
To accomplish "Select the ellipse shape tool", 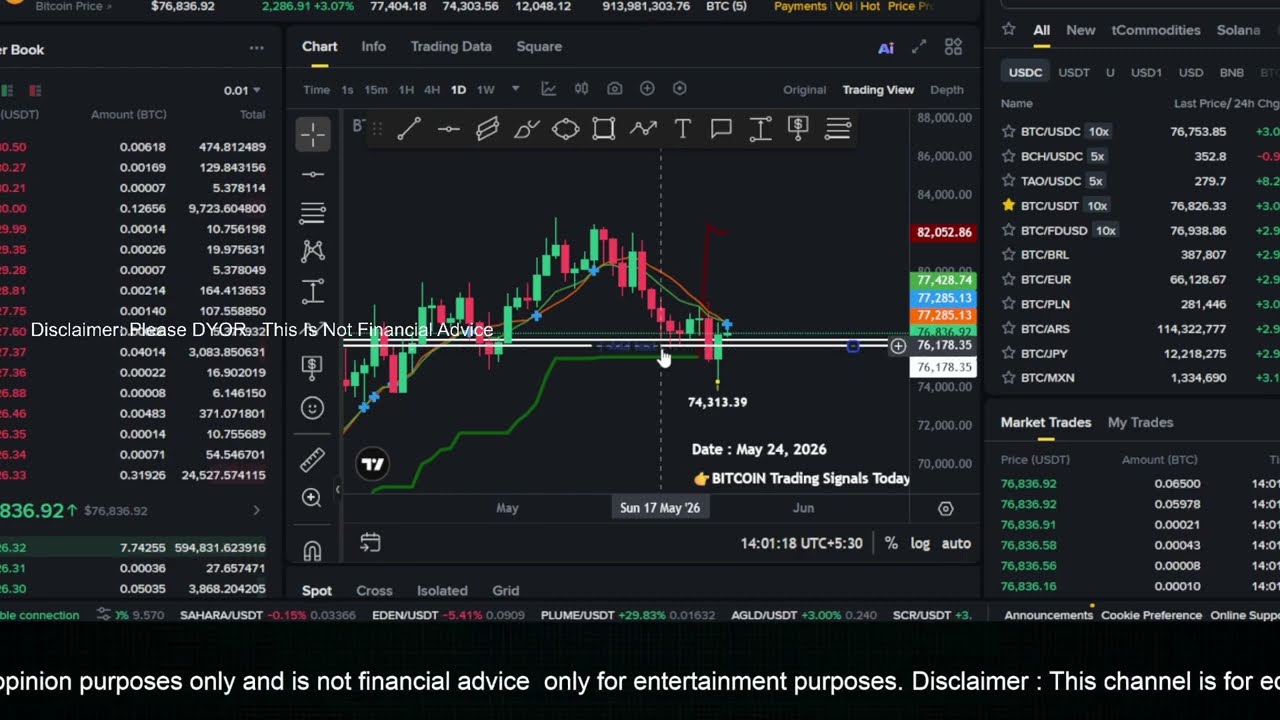I will pos(565,129).
